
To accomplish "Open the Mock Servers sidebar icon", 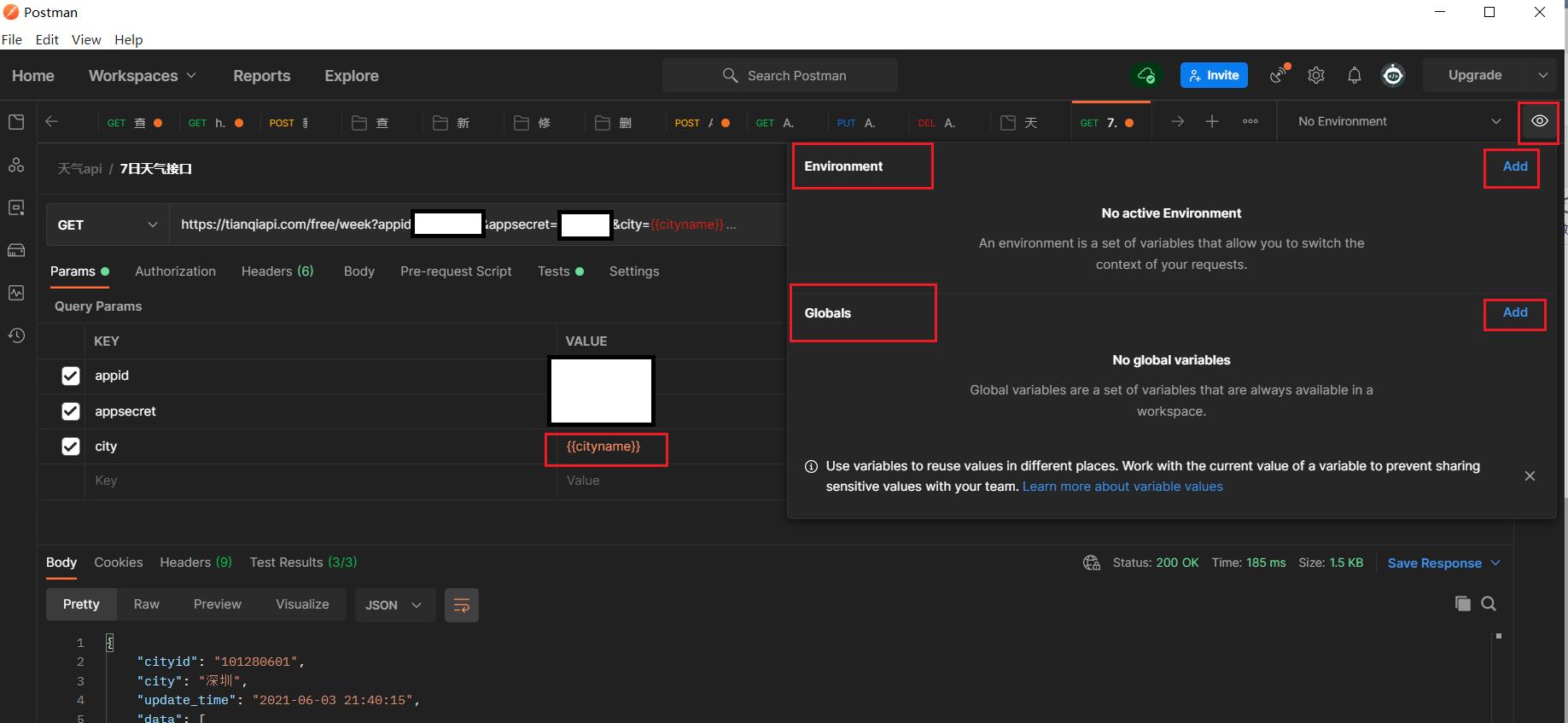I will (x=16, y=250).
